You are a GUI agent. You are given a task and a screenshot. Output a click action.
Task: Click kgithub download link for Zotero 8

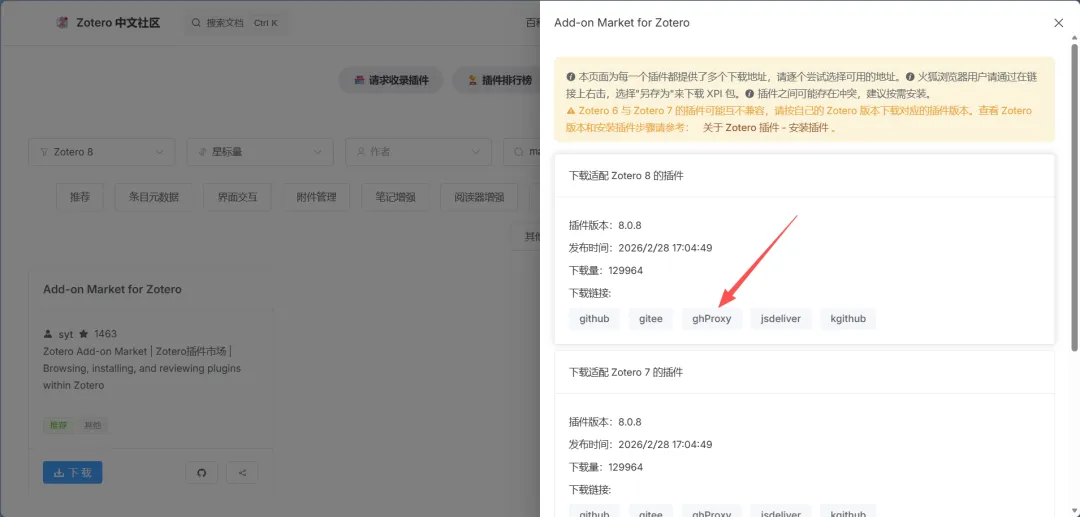click(849, 319)
